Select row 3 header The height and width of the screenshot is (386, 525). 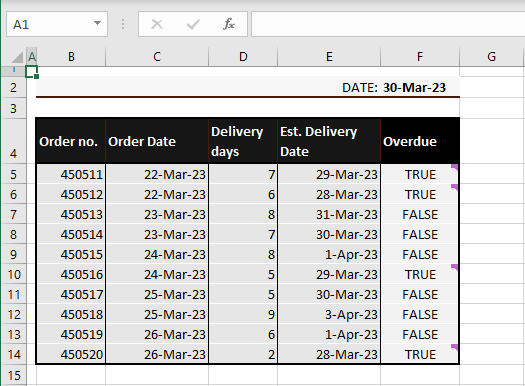pos(13,108)
